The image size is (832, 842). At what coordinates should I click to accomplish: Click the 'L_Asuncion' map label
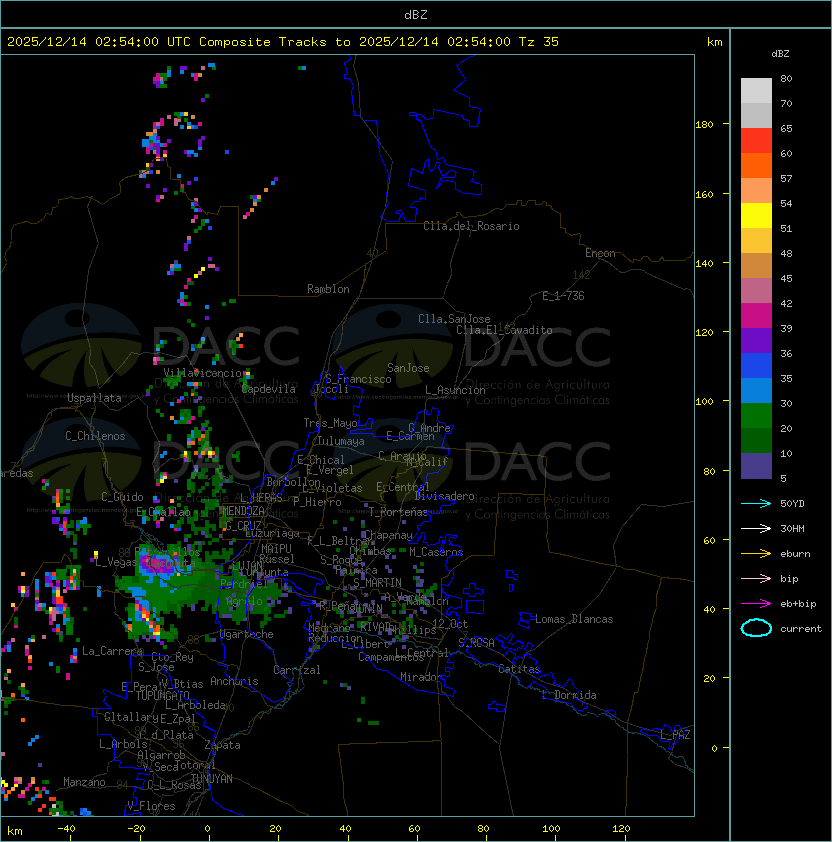pyautogui.click(x=455, y=390)
